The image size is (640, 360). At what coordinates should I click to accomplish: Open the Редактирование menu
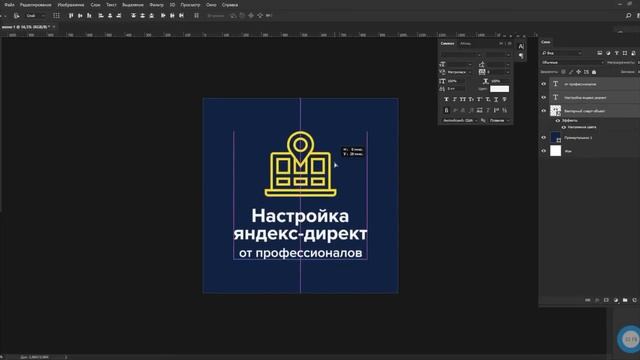point(36,5)
